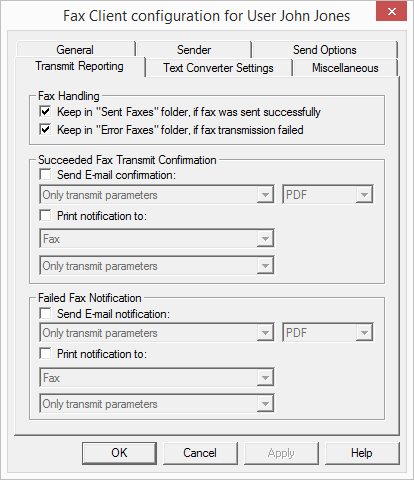Open the Send Options tab
Image resolution: width=414 pixels, height=480 pixels.
coord(325,50)
